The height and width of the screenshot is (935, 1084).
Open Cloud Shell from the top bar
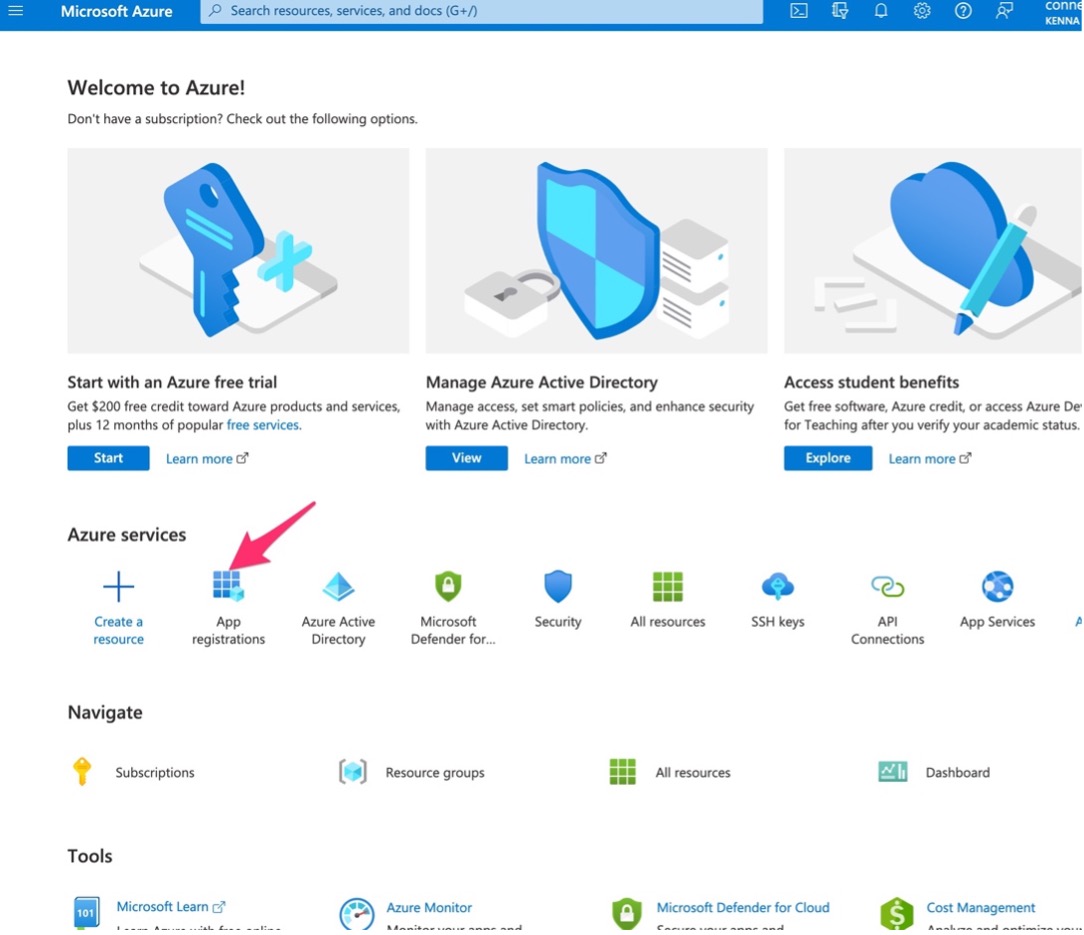coord(798,11)
